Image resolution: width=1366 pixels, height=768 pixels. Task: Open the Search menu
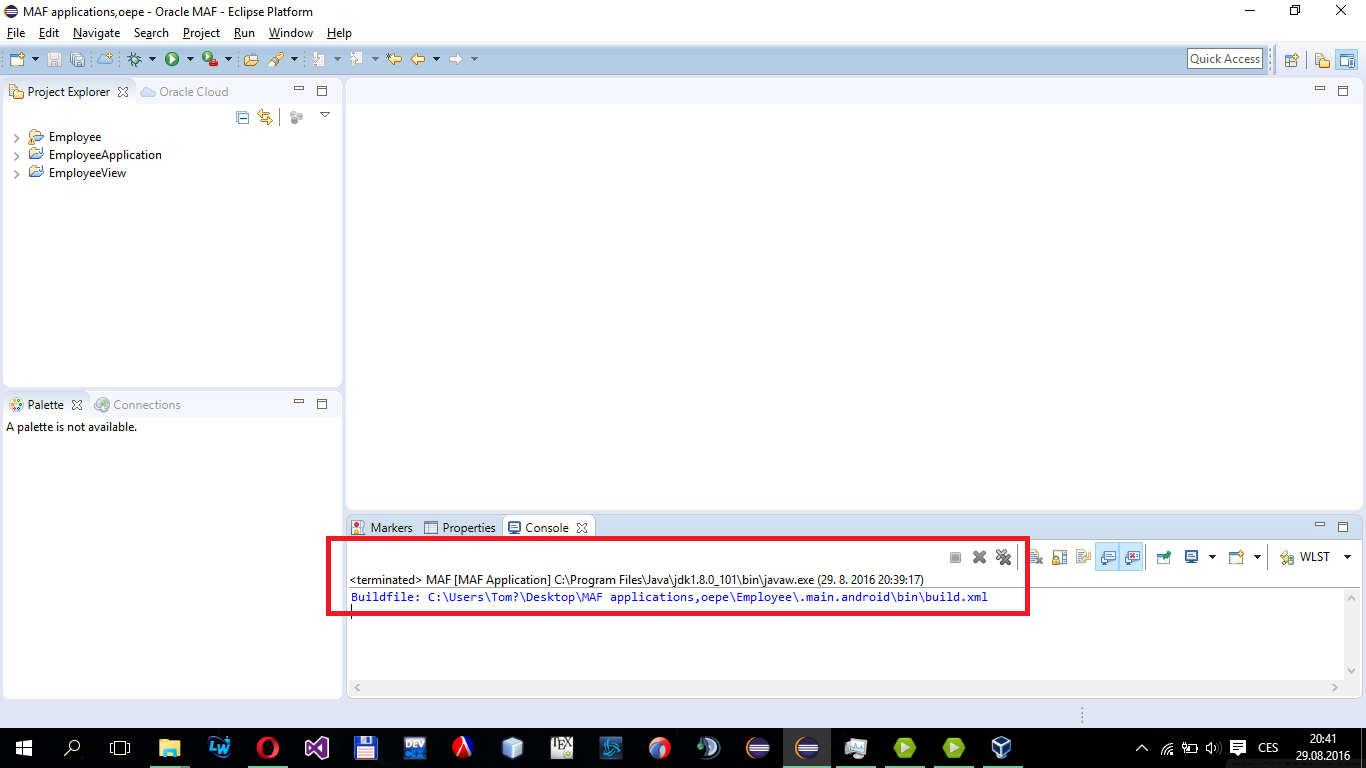point(151,33)
